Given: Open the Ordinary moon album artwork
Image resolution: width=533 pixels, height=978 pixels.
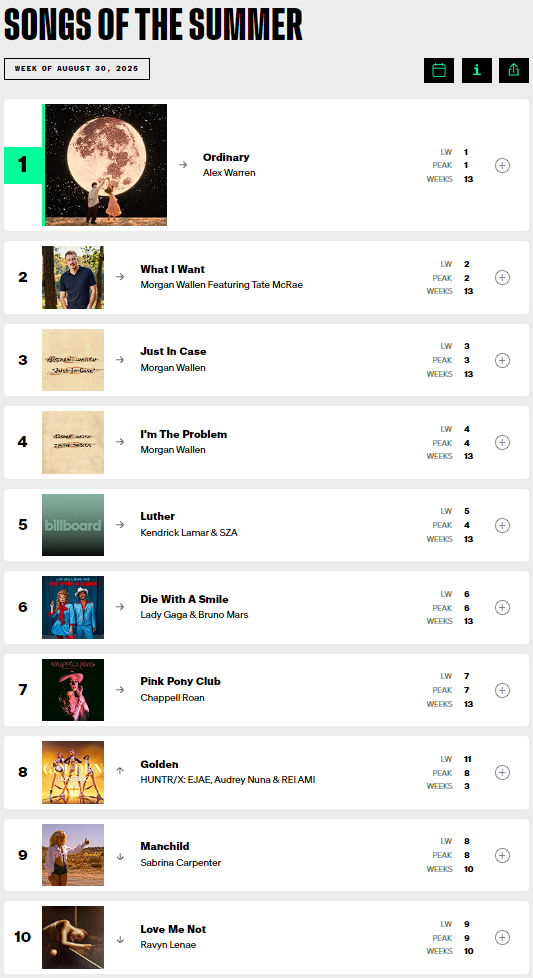Looking at the screenshot, I should click(x=106, y=165).
